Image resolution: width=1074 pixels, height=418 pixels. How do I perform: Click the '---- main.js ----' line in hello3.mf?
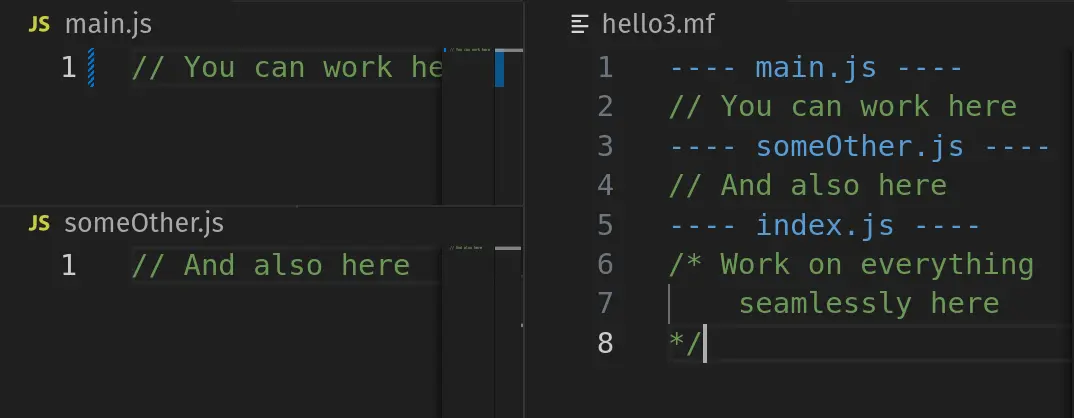pyautogui.click(x=816, y=68)
